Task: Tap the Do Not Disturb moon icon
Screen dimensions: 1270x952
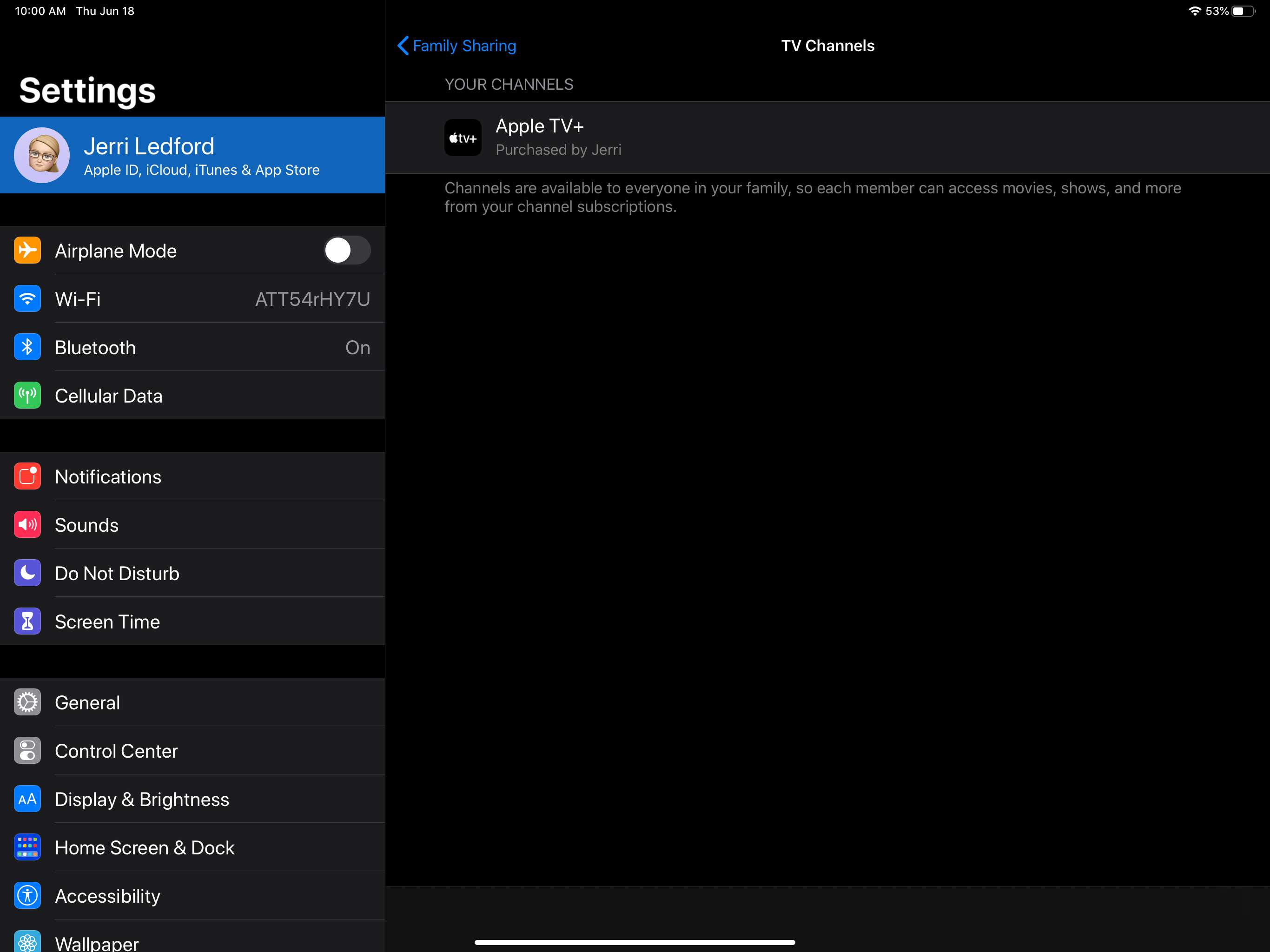Action: (27, 573)
